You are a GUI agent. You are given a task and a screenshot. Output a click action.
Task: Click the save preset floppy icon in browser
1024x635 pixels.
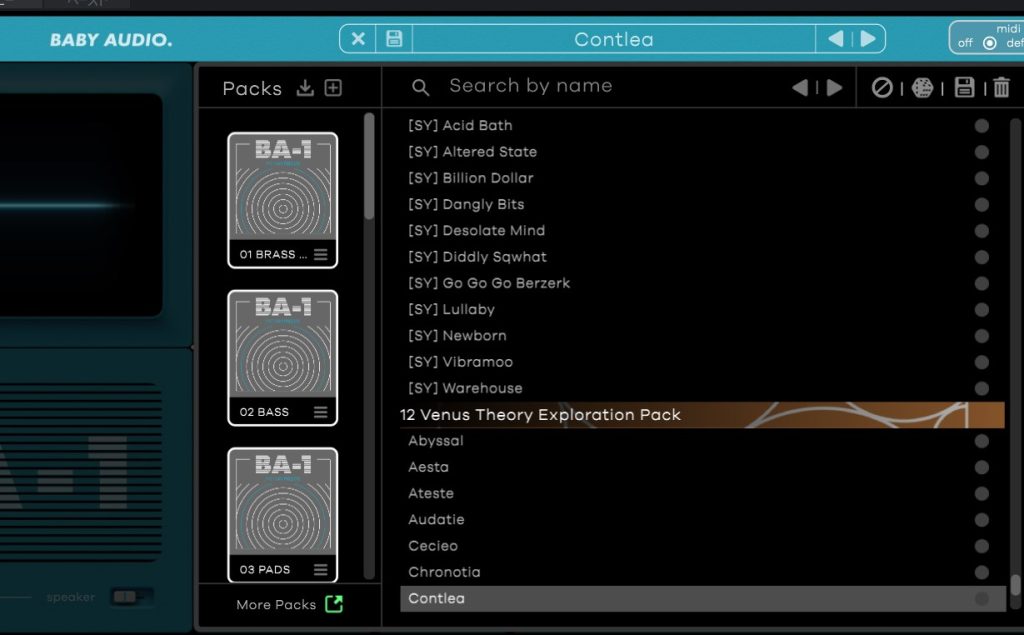pyautogui.click(x=964, y=88)
